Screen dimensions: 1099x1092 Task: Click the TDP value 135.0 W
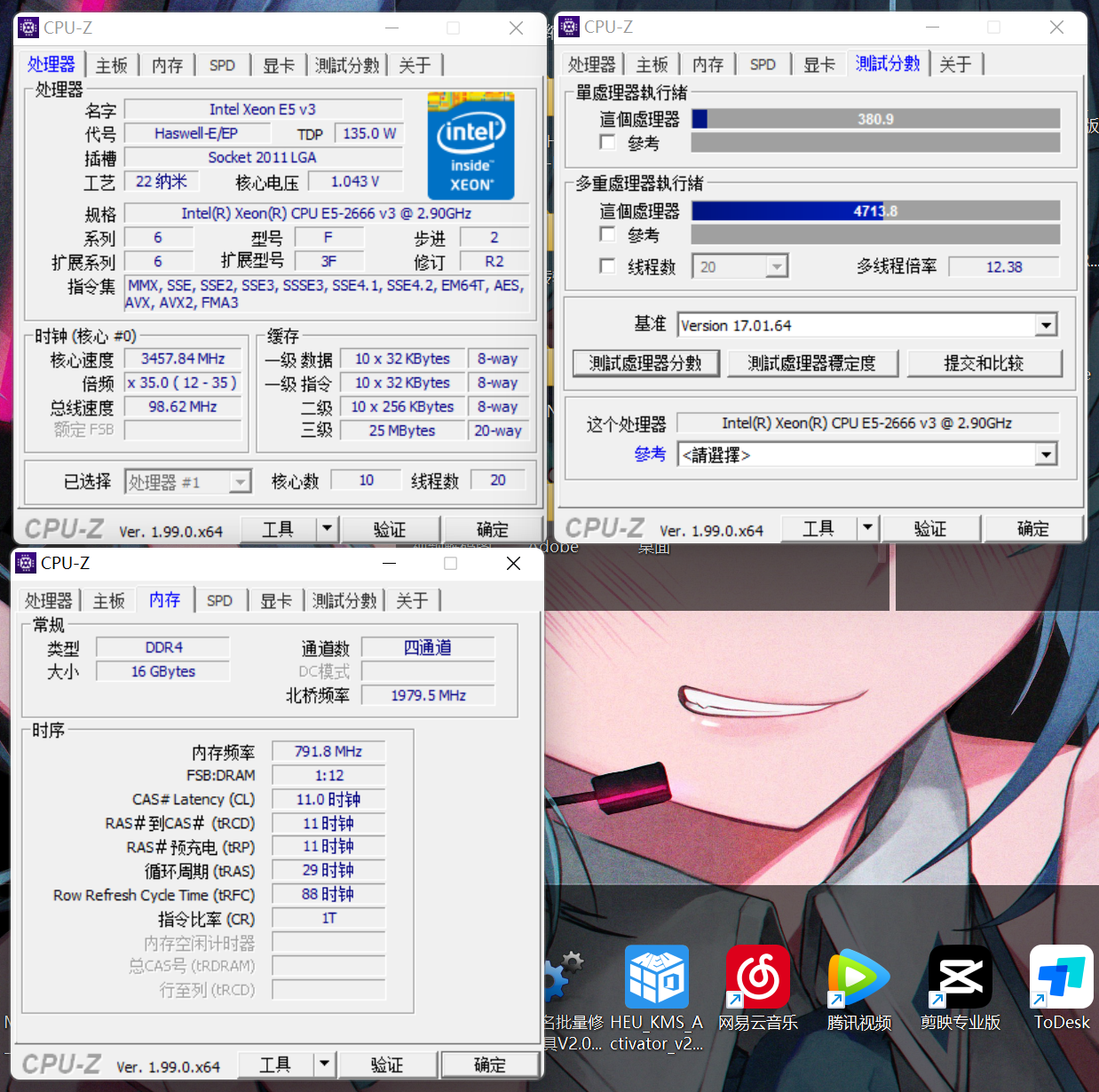(369, 133)
